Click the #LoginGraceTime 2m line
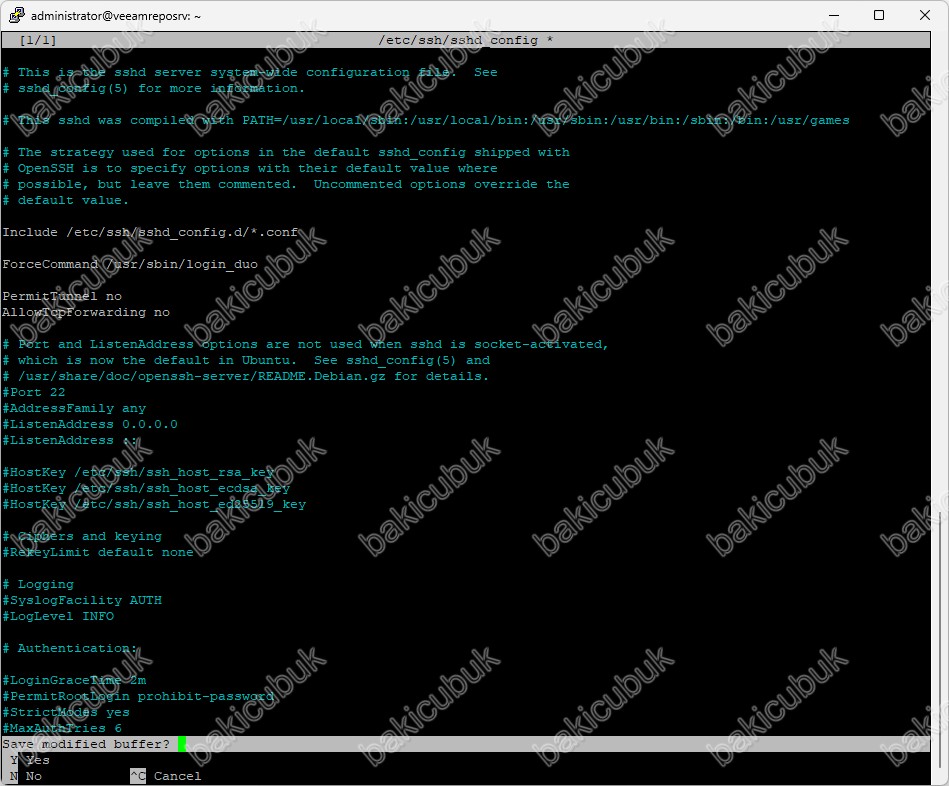This screenshot has width=949, height=786. (x=74, y=680)
